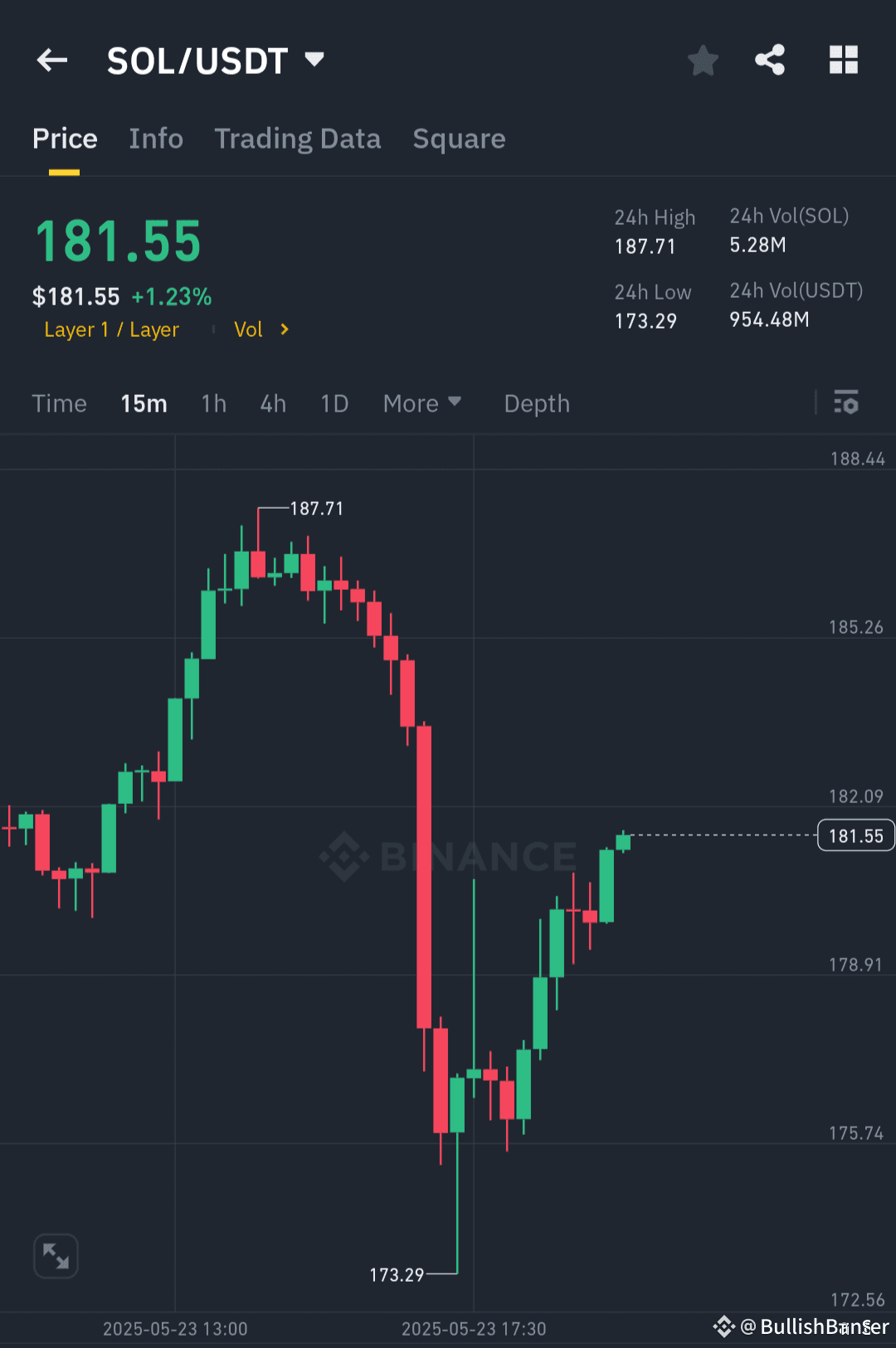Click the back arrow to exit the chart
Screen dimensions: 896x1348
pyautogui.click(x=51, y=60)
